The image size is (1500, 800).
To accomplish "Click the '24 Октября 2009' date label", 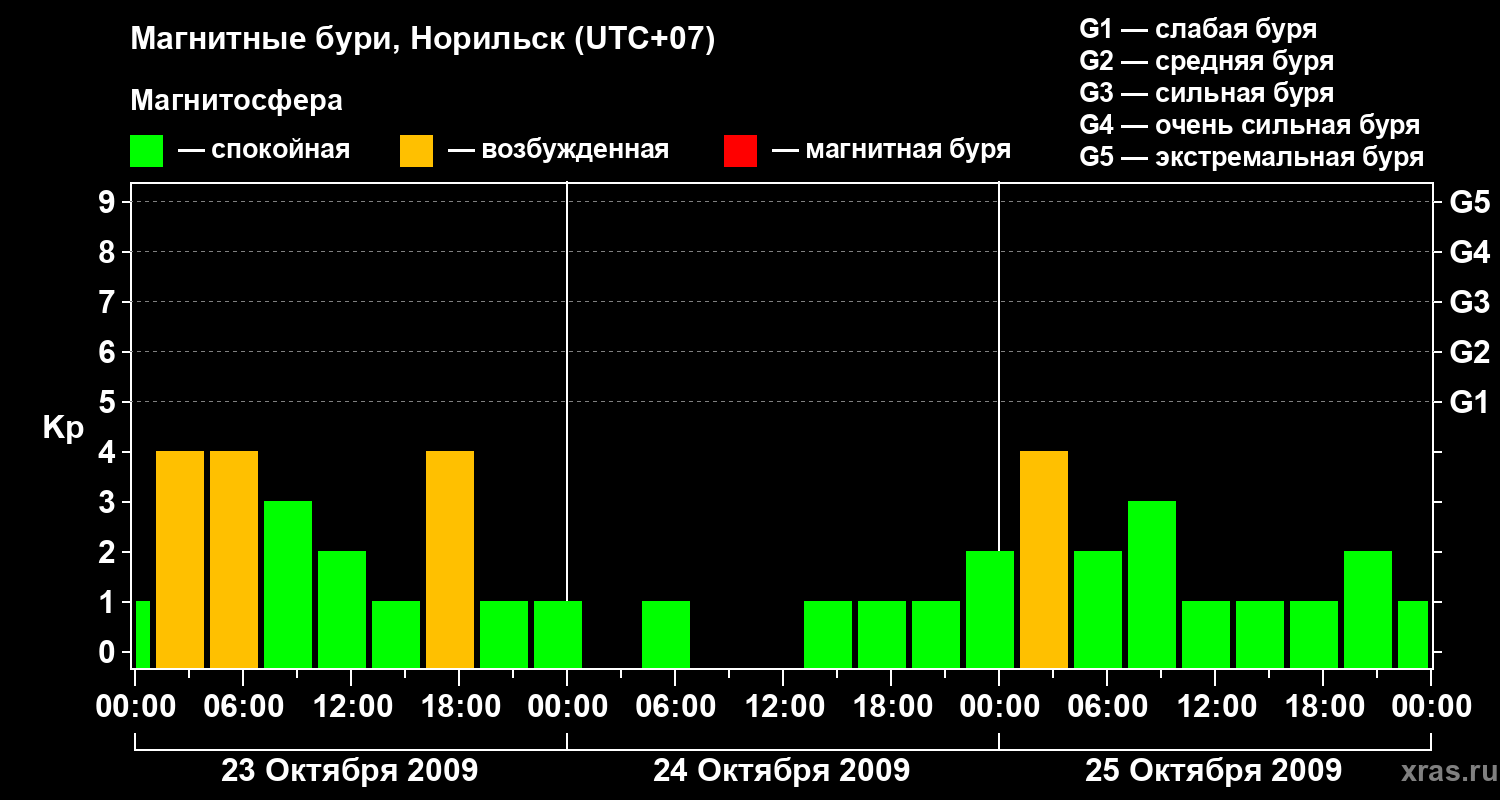I will coord(782,771).
